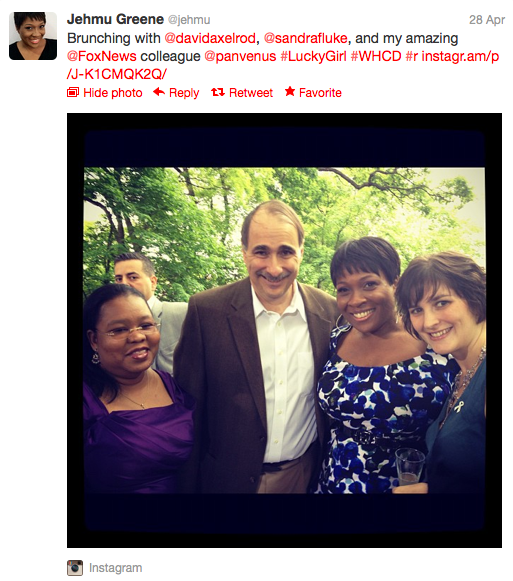Click the Reply arrow icon
This screenshot has width=513, height=581.
[159, 92]
